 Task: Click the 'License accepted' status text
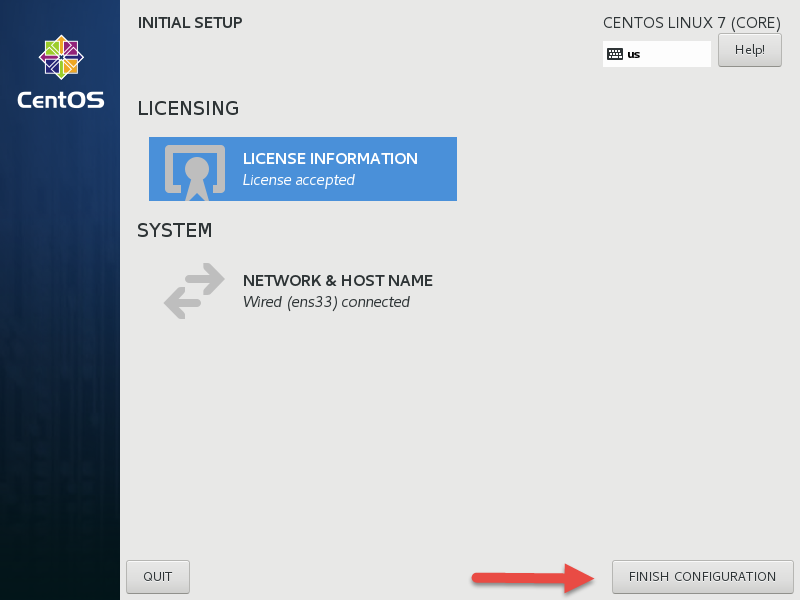[298, 180]
